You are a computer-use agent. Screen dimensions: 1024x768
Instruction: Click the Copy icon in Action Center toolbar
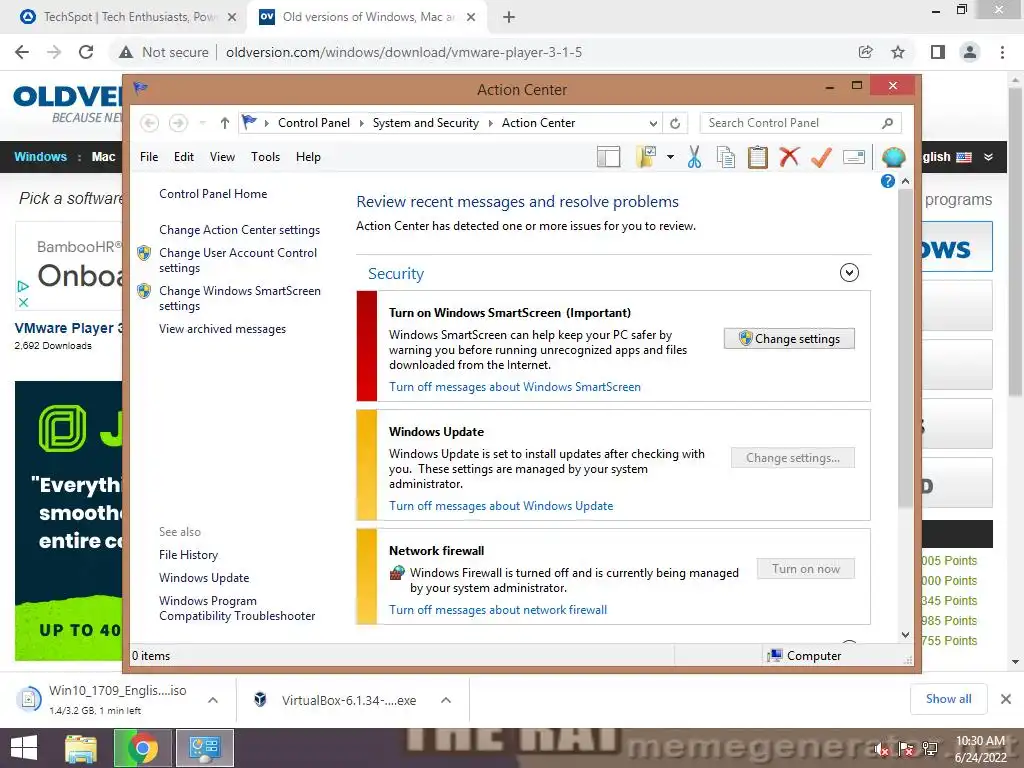coord(726,157)
